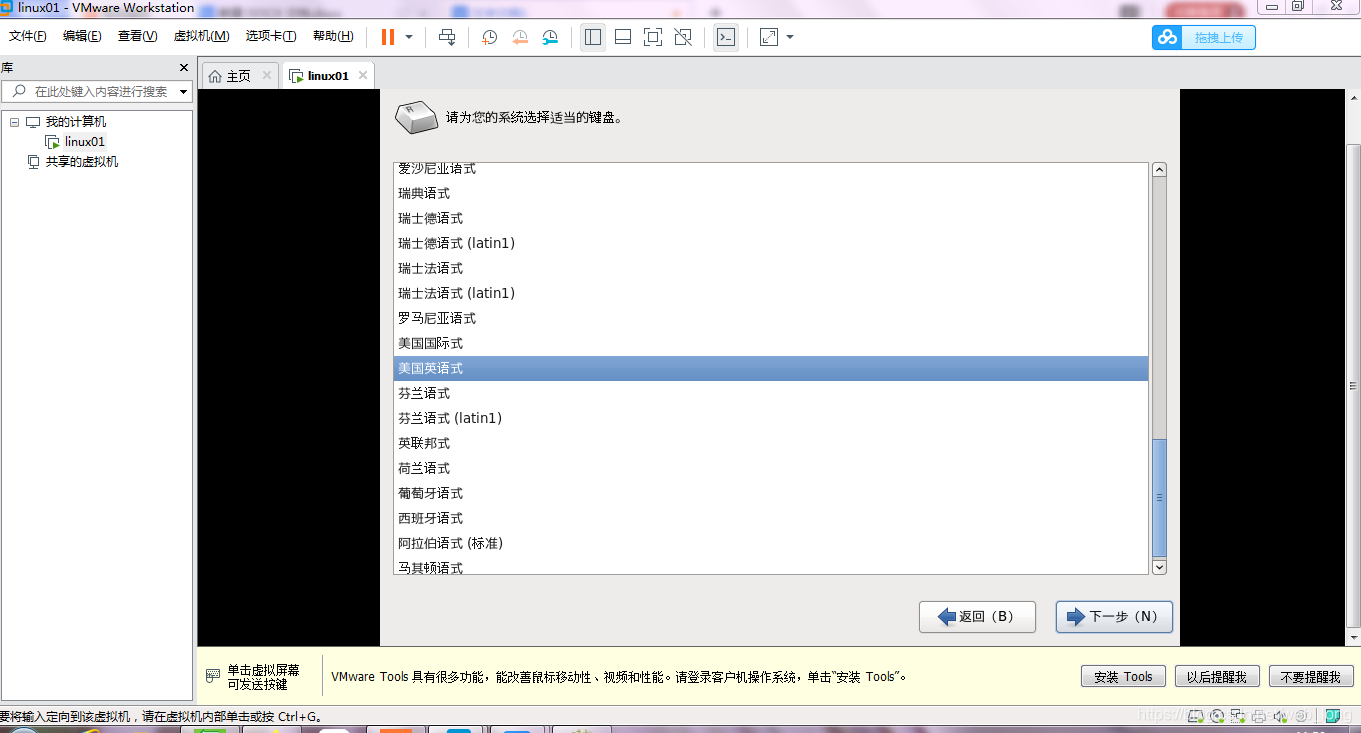Open the 虚拟机(M) menu

click(202, 36)
